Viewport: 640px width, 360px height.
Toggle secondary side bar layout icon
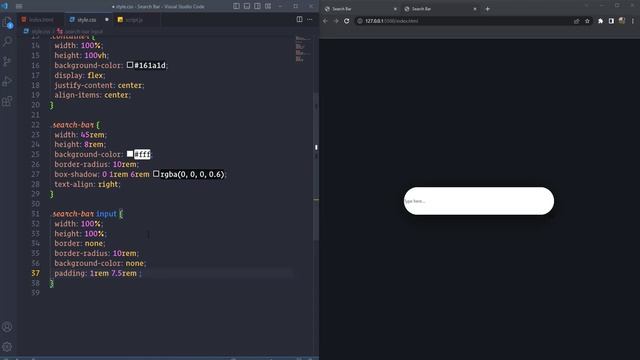click(258, 6)
